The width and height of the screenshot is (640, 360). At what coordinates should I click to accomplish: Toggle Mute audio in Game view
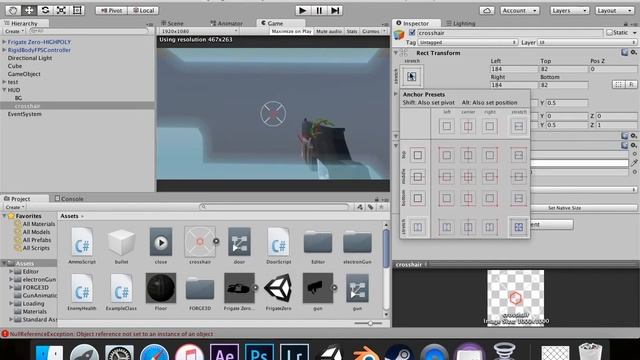coord(329,31)
